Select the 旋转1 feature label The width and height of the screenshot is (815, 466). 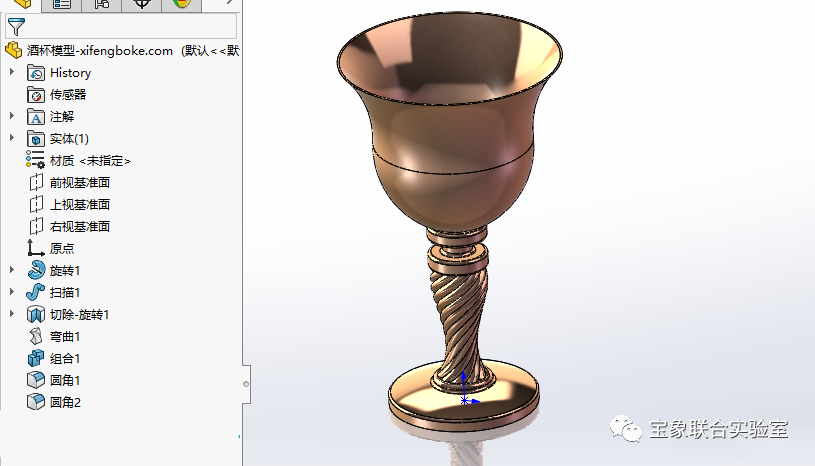point(65,271)
